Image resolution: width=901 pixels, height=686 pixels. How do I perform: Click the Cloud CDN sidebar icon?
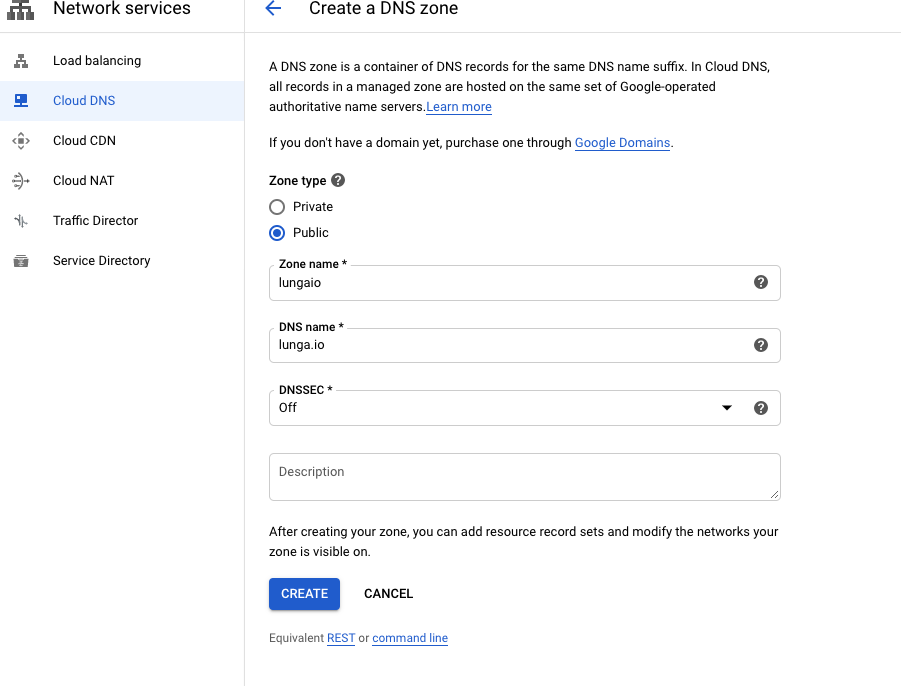click(x=21, y=141)
